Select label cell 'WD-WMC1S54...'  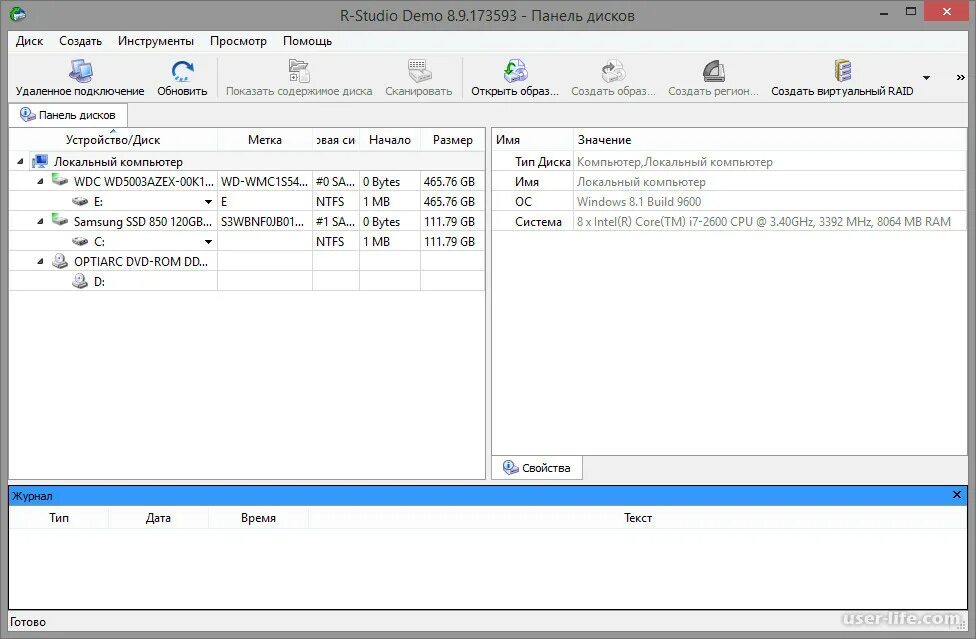(265, 182)
